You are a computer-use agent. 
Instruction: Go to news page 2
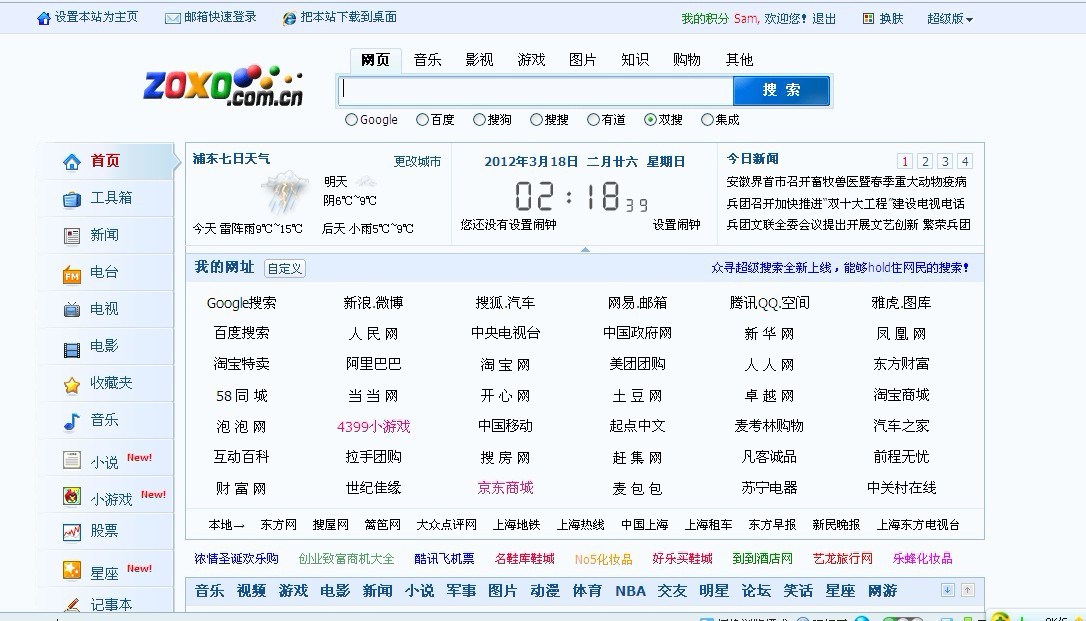point(925,161)
